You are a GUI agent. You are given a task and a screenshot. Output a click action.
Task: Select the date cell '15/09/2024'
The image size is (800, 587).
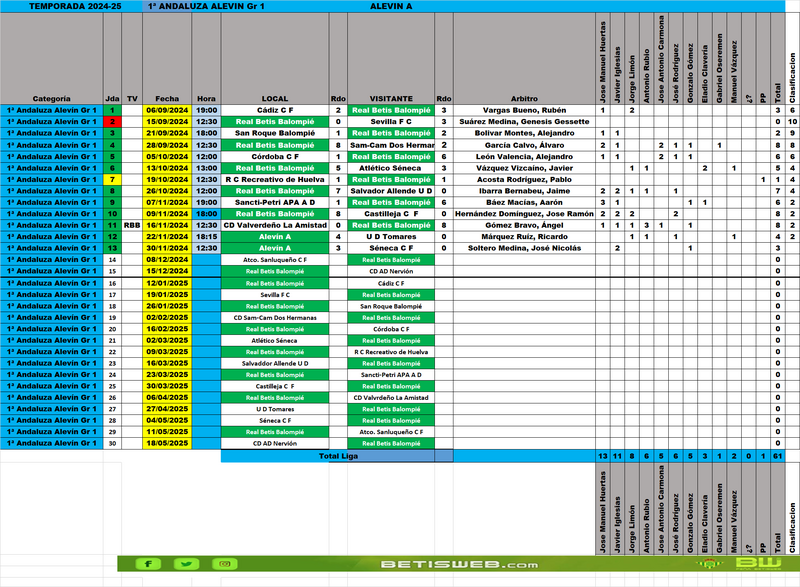pyautogui.click(x=167, y=122)
